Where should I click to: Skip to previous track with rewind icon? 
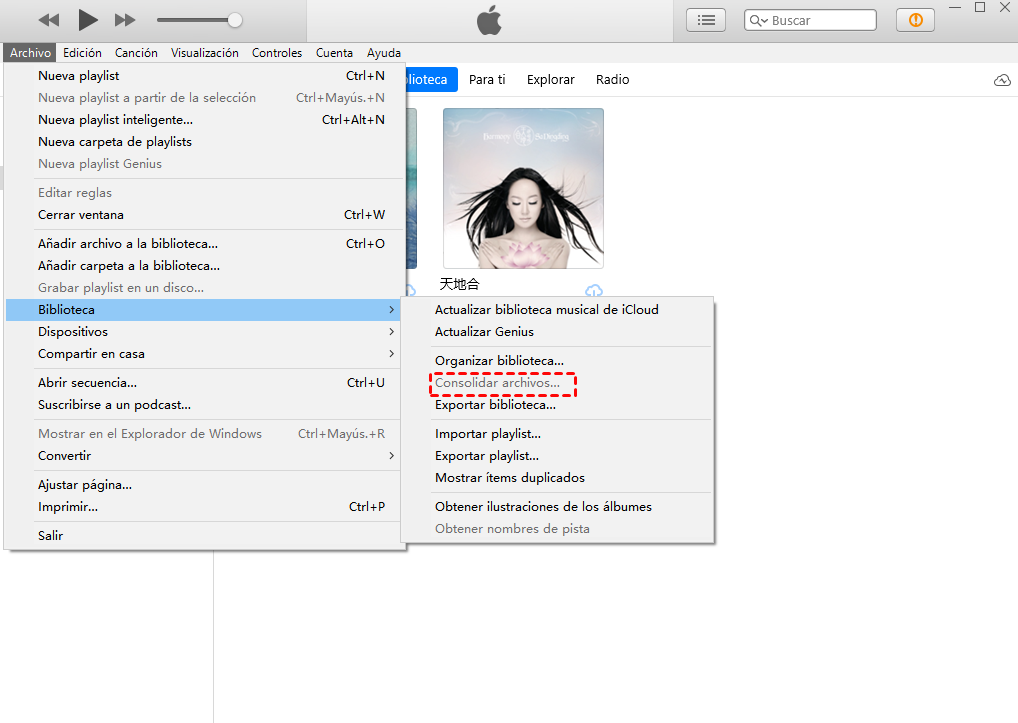(x=50, y=20)
